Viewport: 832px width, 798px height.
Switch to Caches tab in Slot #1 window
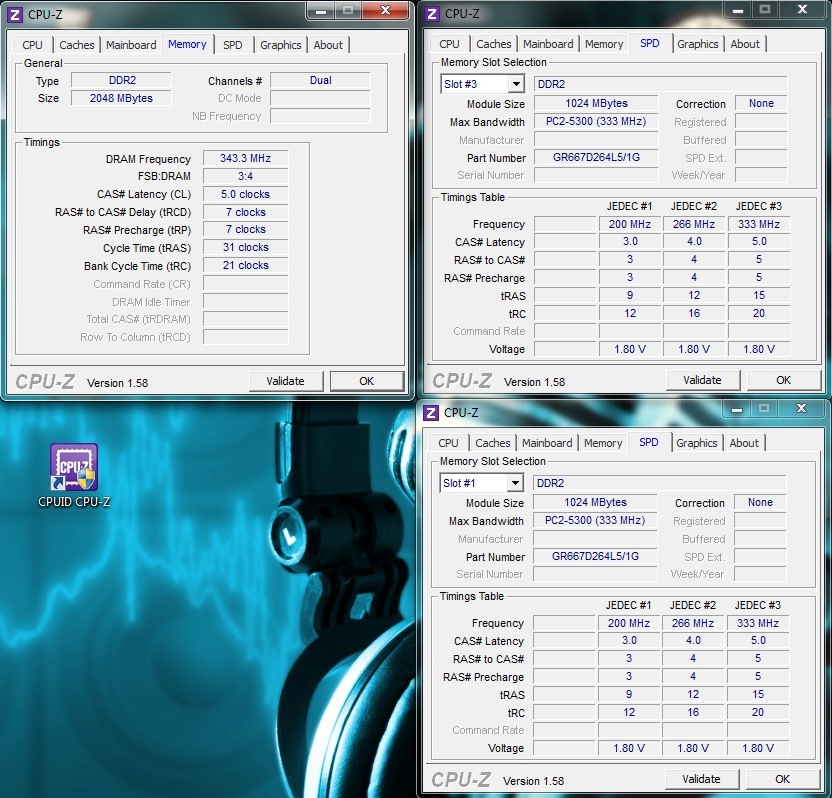pos(492,443)
